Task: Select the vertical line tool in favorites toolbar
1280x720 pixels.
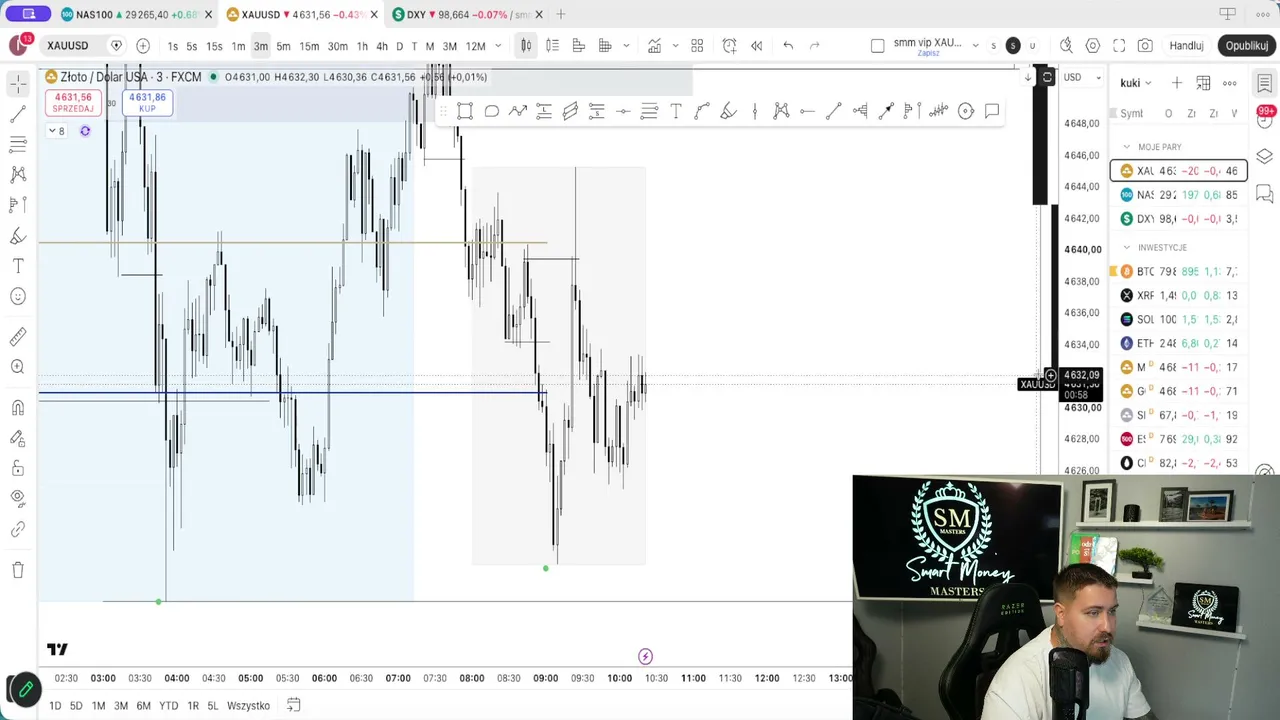Action: (755, 111)
